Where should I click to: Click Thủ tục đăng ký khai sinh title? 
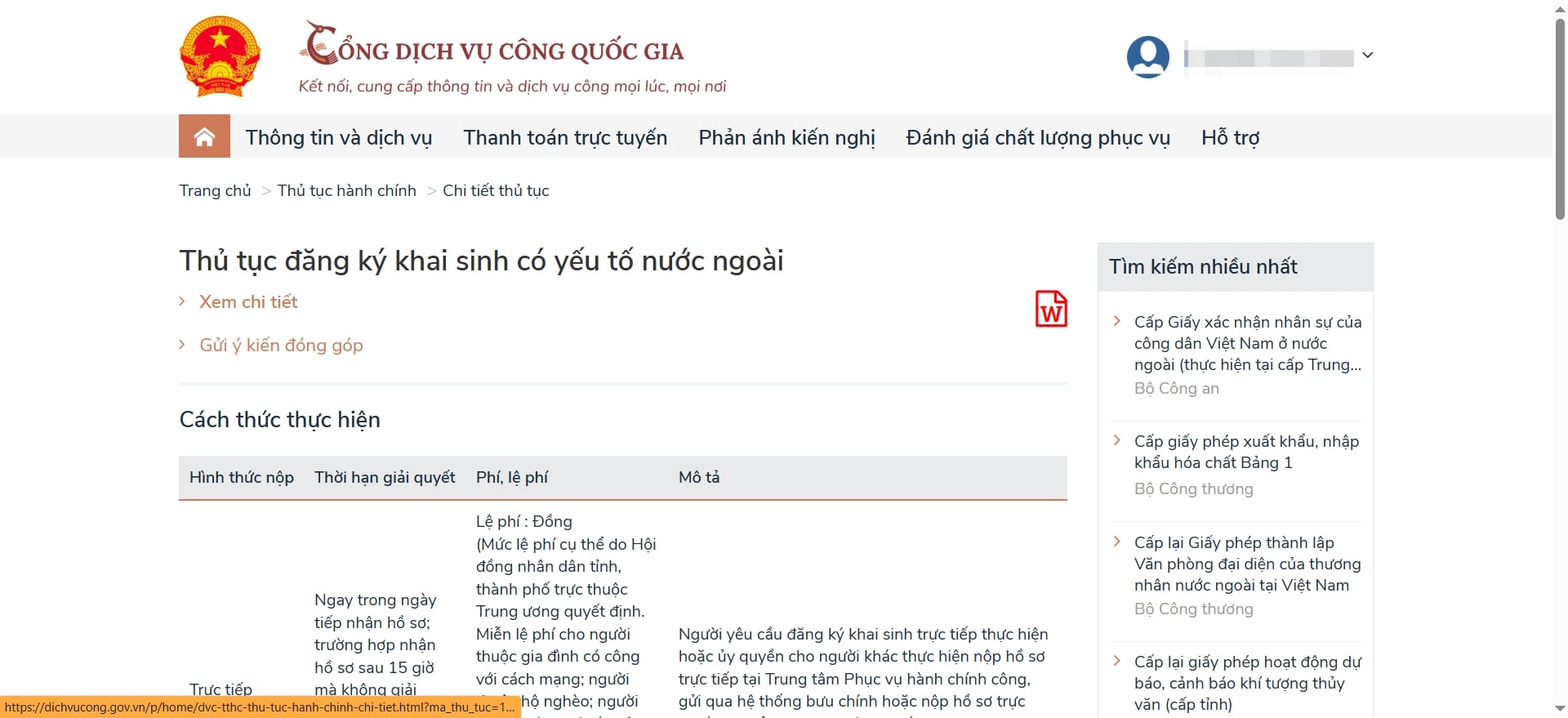click(x=482, y=261)
